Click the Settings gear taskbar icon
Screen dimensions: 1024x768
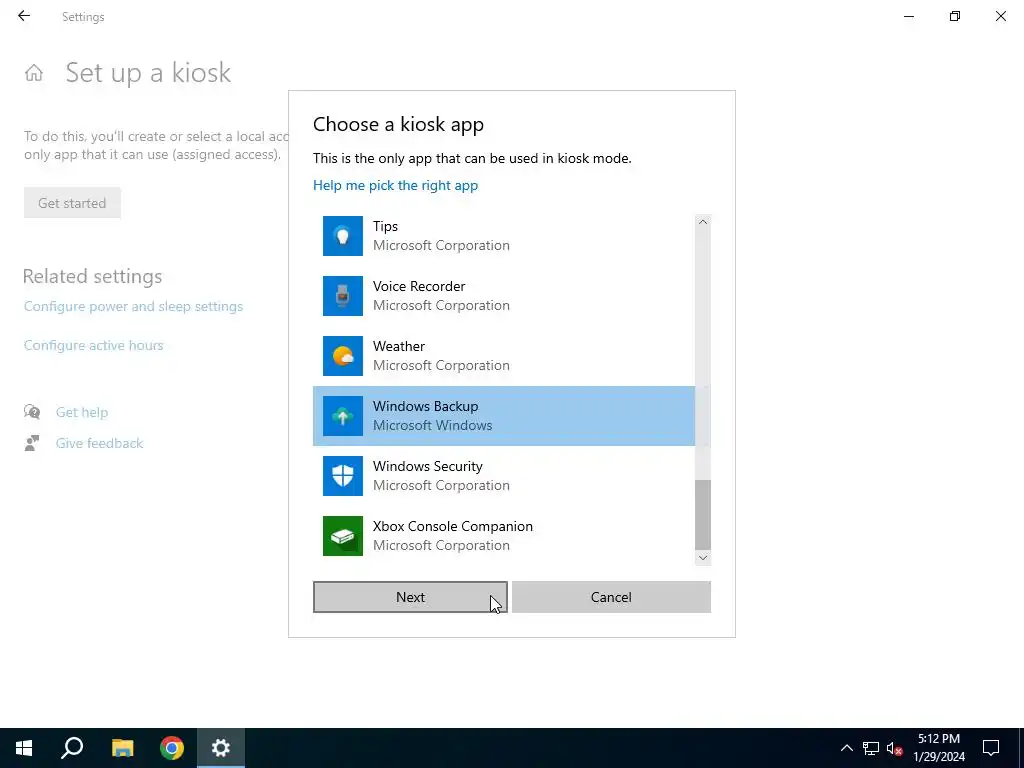pos(221,748)
